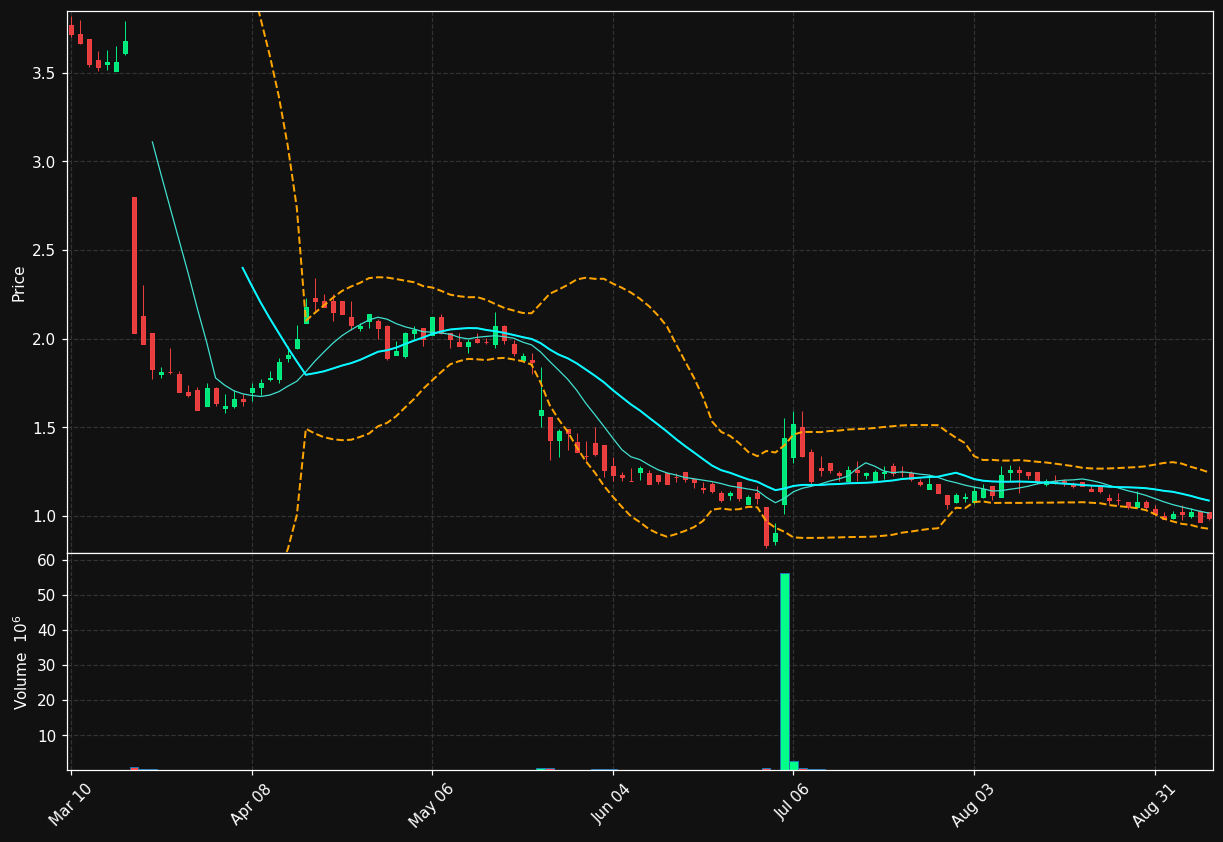Click the 2.5 price tick label
This screenshot has width=1223, height=842.
click(46, 251)
